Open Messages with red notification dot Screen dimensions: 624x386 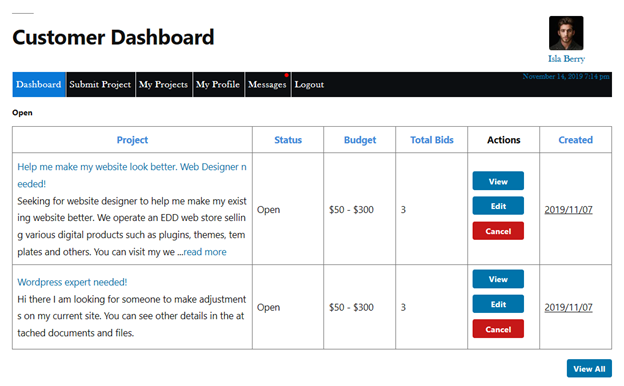[x=267, y=84]
